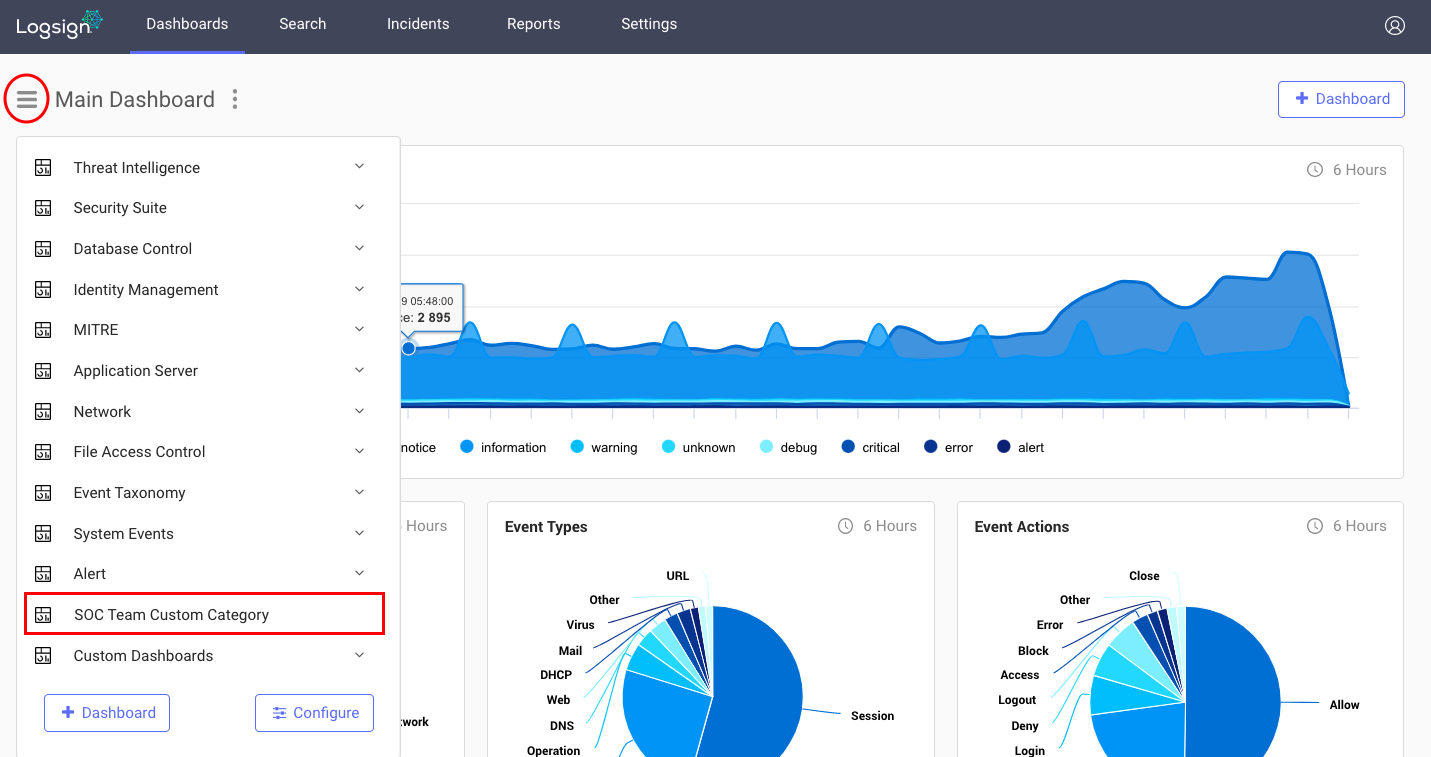Click the Database Control dashboard icon
The image size is (1431, 757).
pos(43,248)
